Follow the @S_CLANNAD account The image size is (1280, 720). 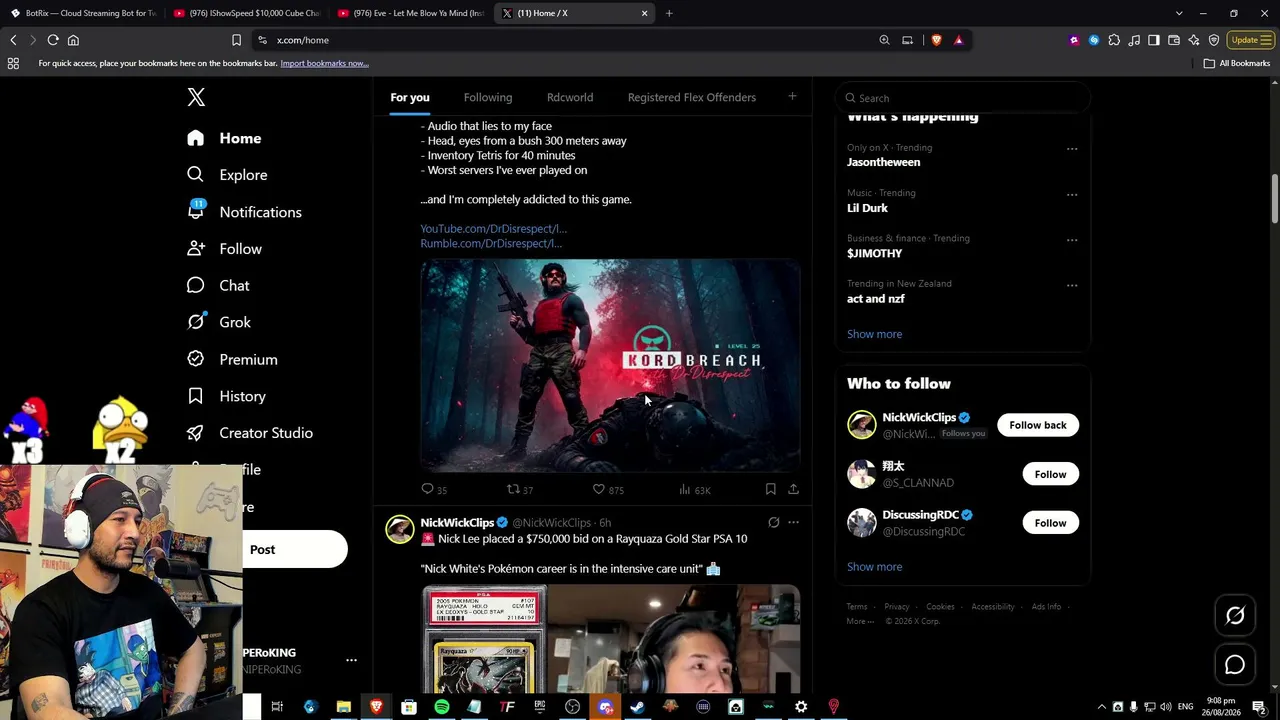point(1050,474)
